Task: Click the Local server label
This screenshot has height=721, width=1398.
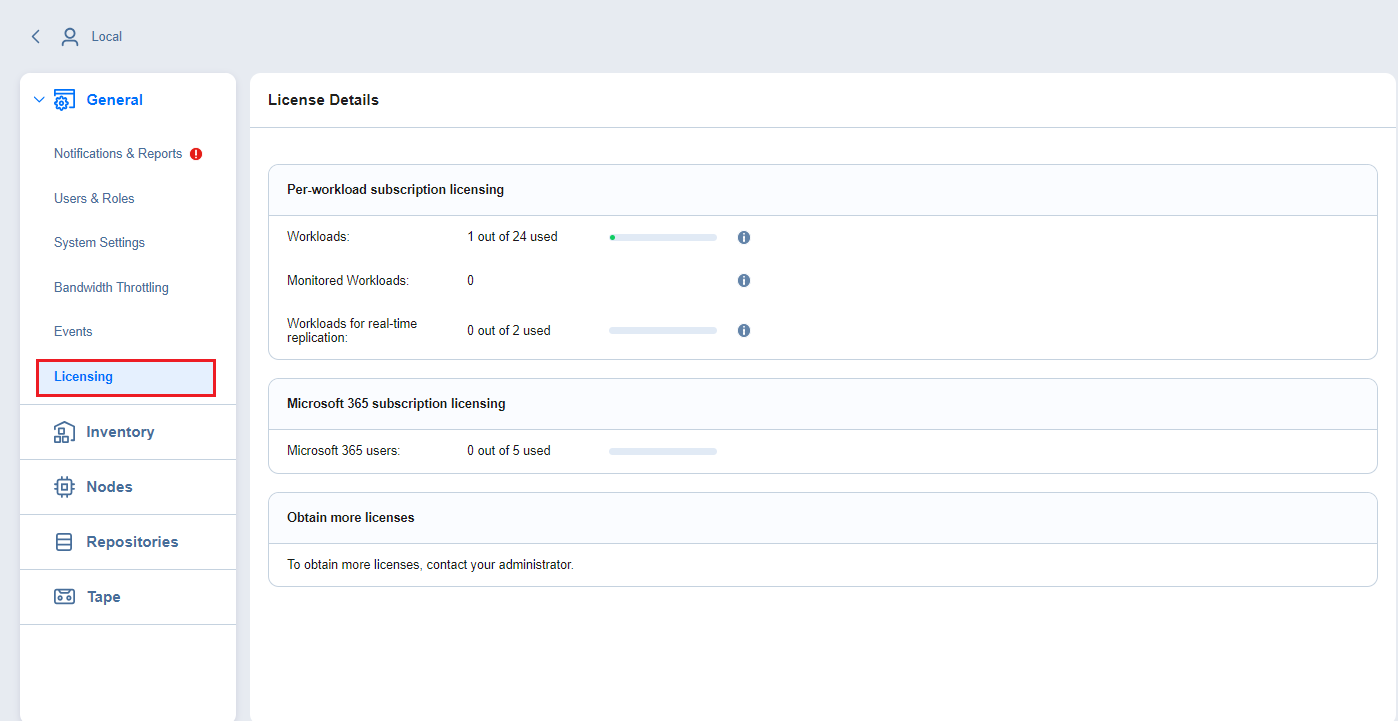Action: [x=108, y=36]
